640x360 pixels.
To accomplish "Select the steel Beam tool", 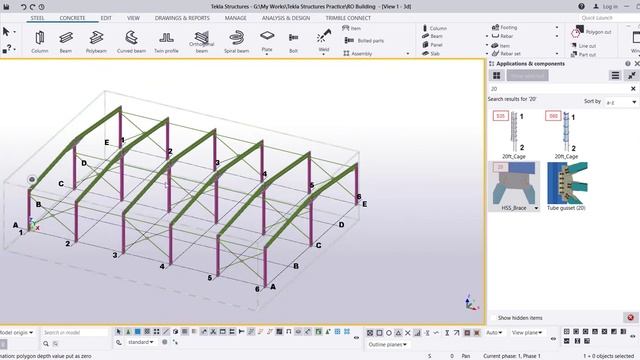I will tap(66, 42).
